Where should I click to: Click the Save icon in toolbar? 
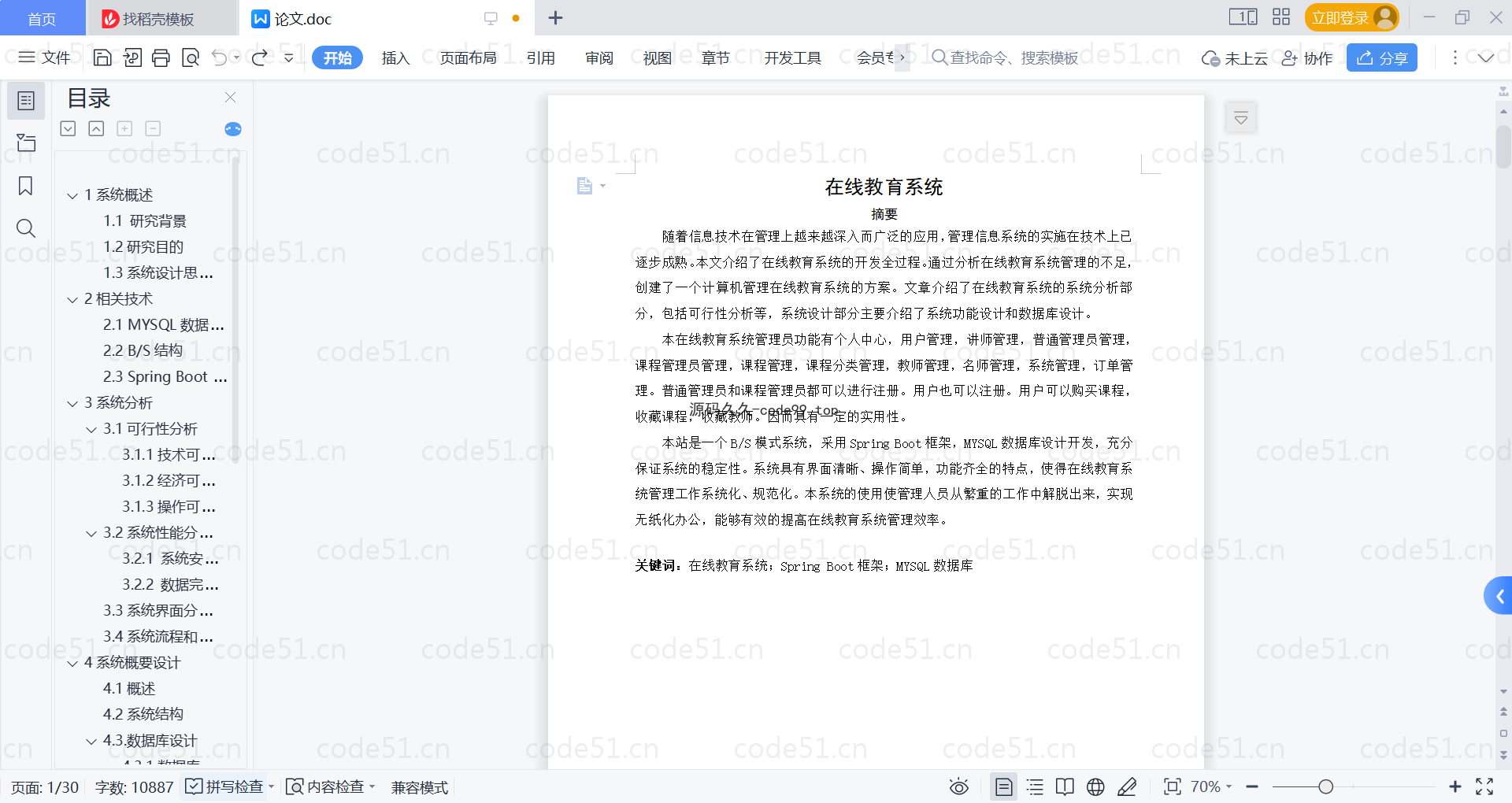tap(102, 57)
